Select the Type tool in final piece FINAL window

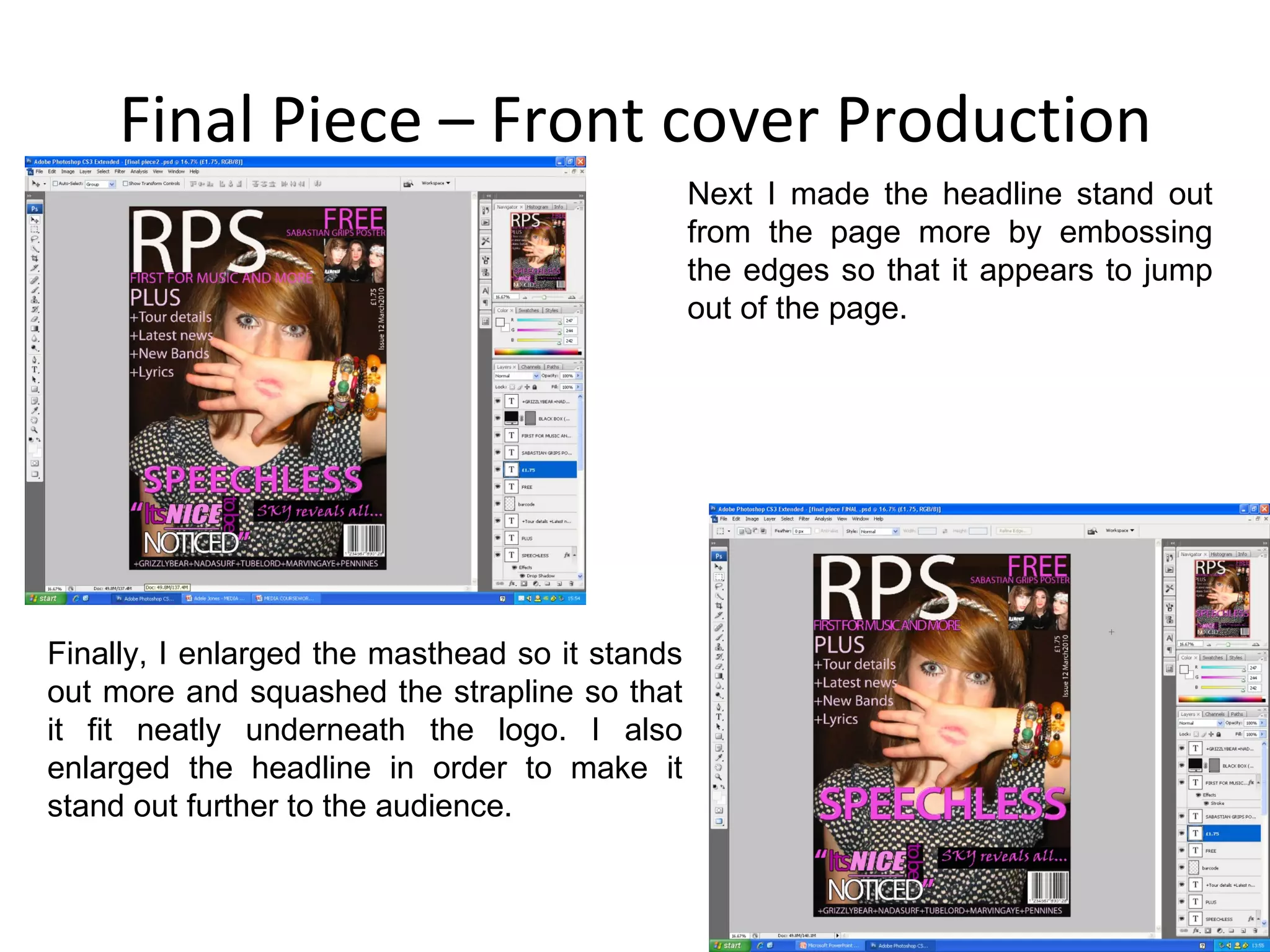click(x=719, y=716)
